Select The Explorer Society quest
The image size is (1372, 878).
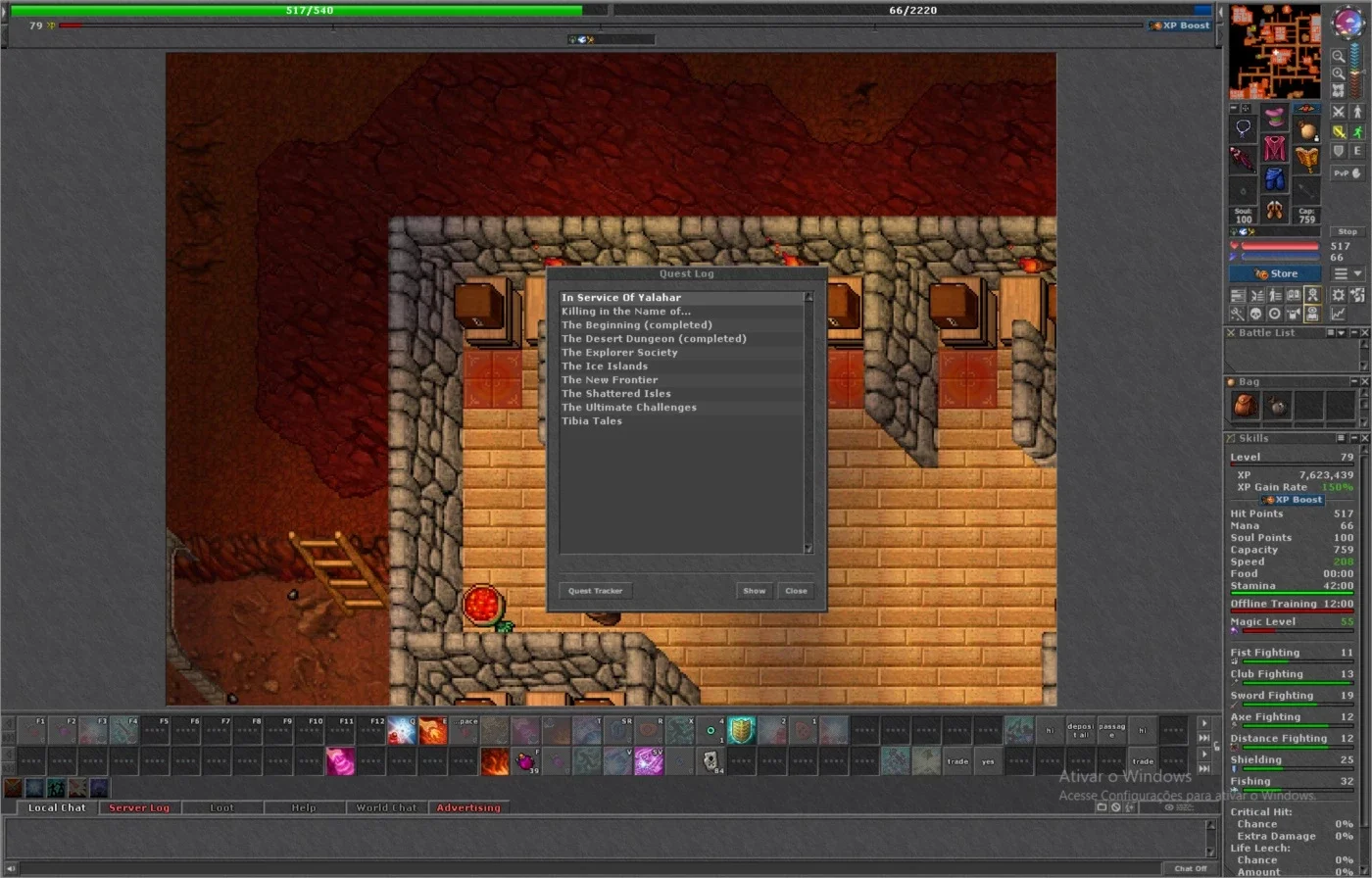tap(681, 353)
